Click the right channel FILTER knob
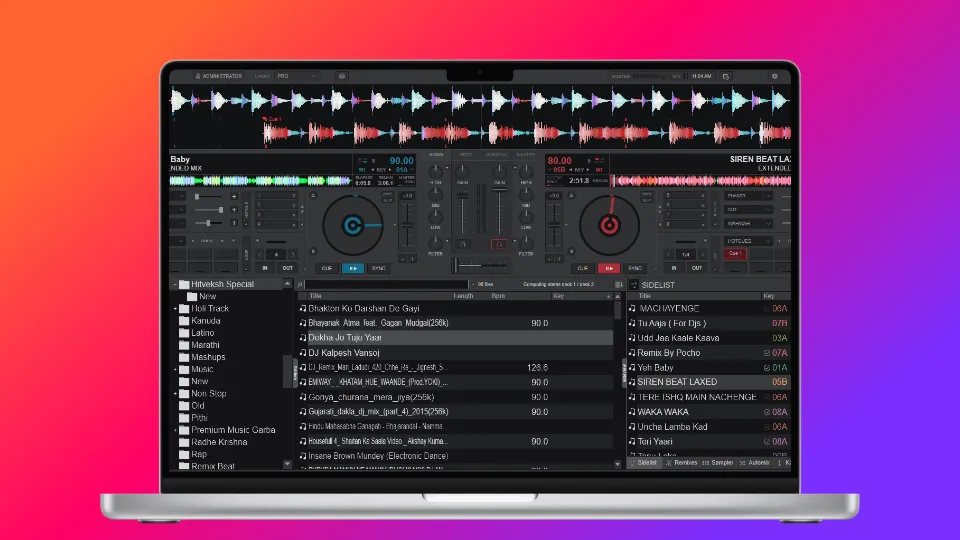This screenshot has width=960, height=540. pos(526,243)
